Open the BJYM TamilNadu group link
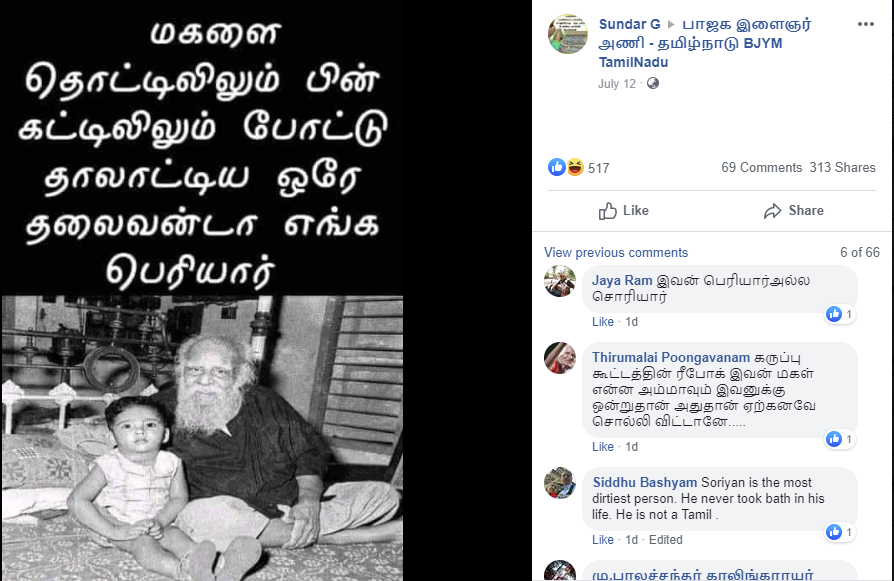Screen dimensions: 894x581 pos(705,43)
